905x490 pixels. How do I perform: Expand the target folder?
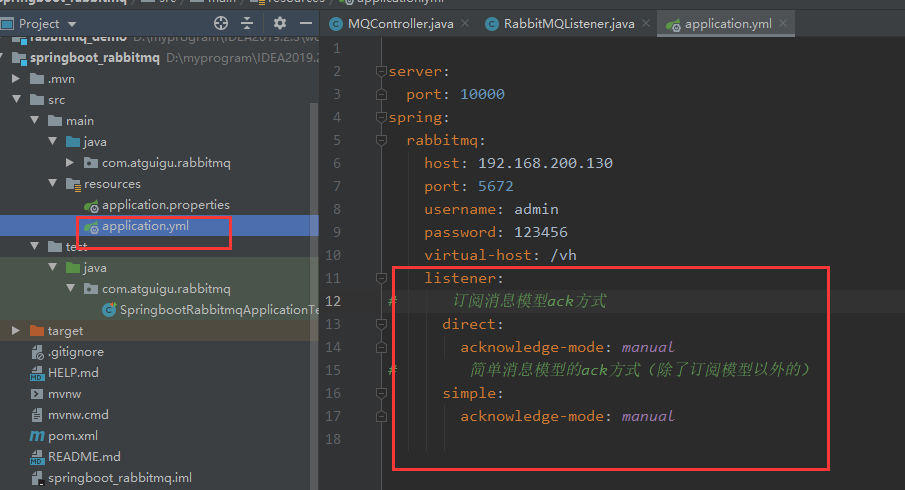point(16,330)
